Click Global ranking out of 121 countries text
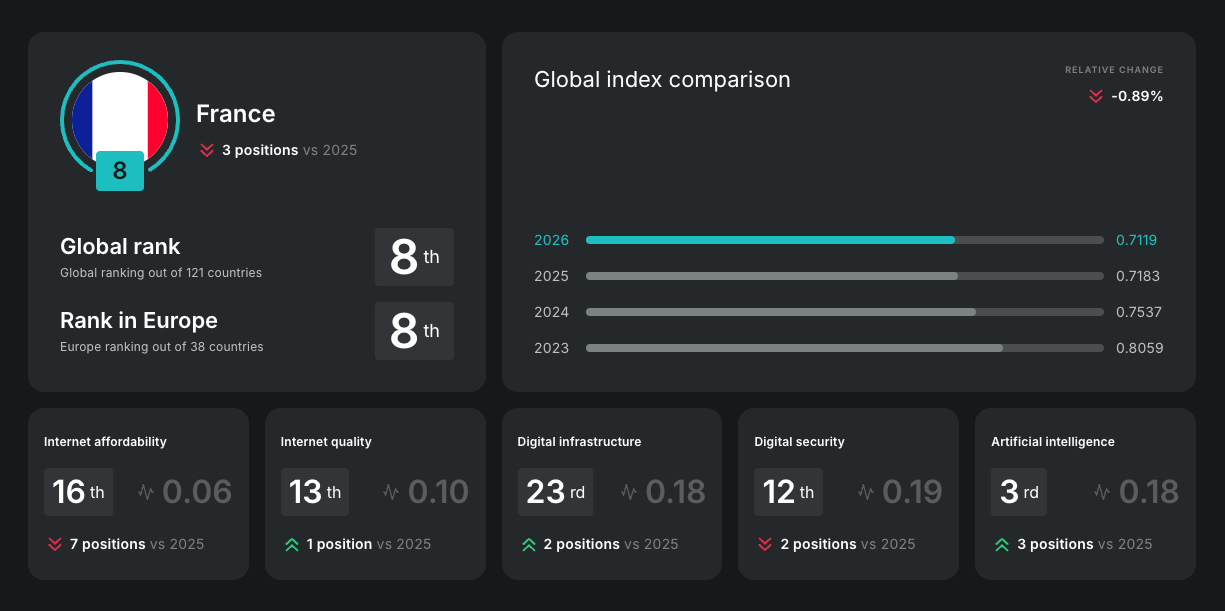Viewport: 1225px width, 611px height. point(161,273)
